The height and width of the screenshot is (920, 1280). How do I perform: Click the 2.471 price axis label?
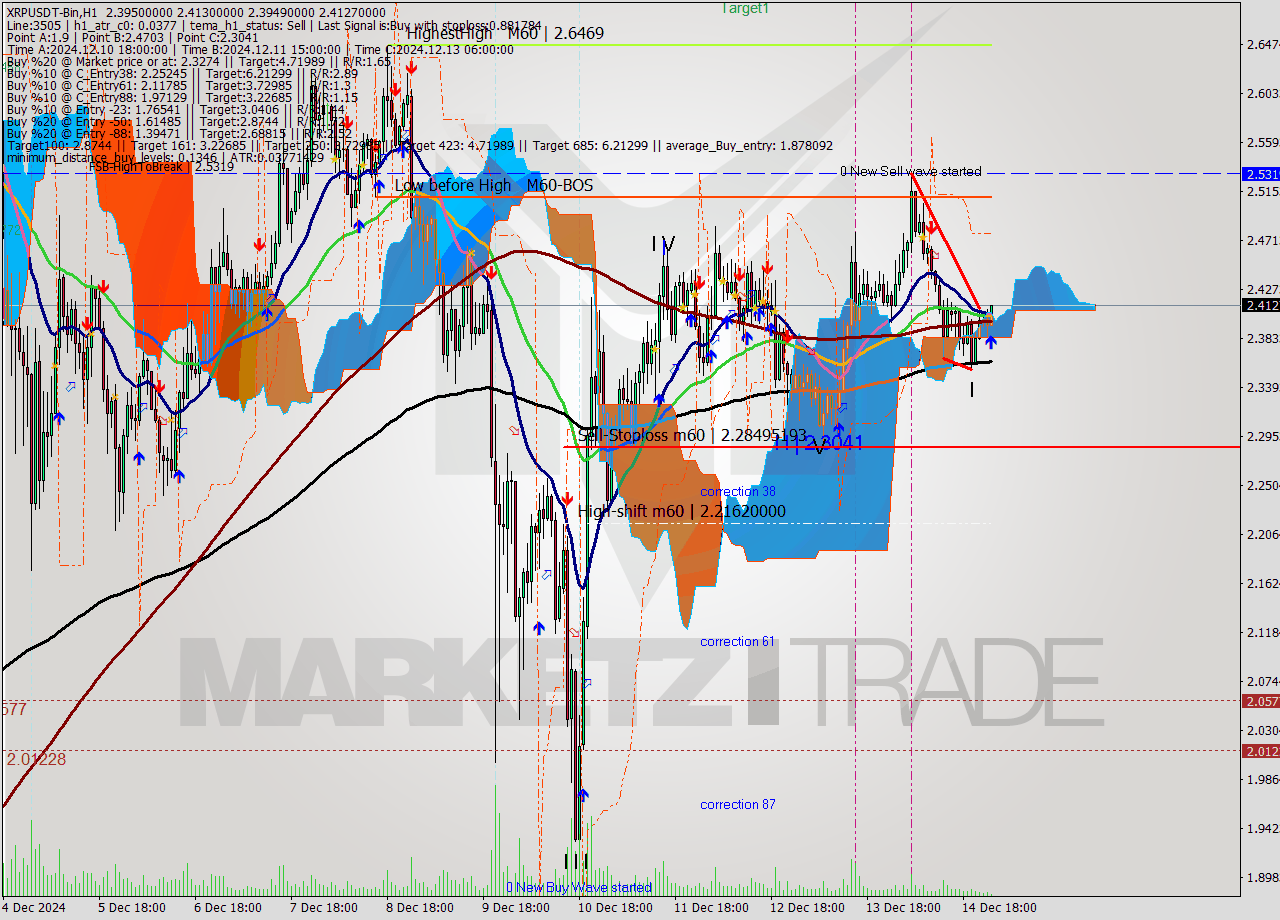click(x=1261, y=241)
